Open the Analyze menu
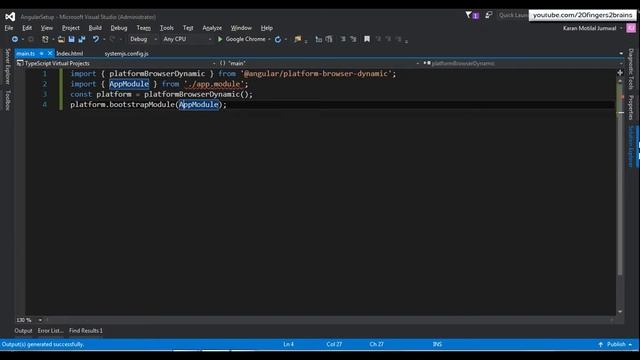This screenshot has height=360, width=640. (212, 28)
